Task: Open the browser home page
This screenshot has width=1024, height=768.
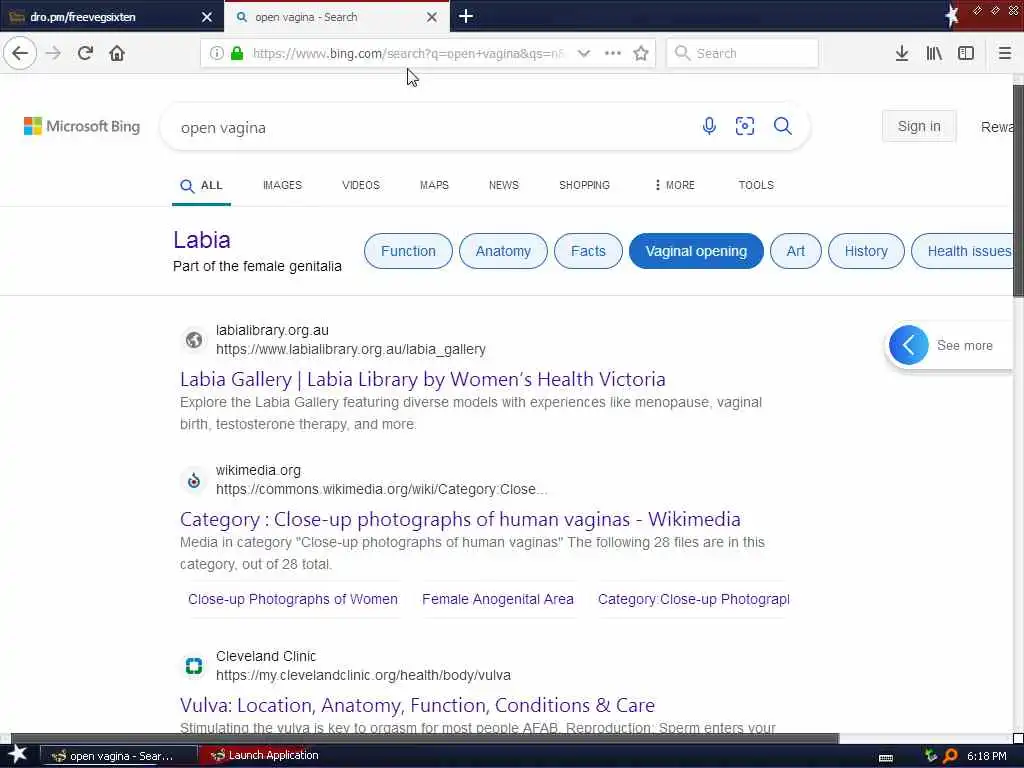Action: pos(117,53)
